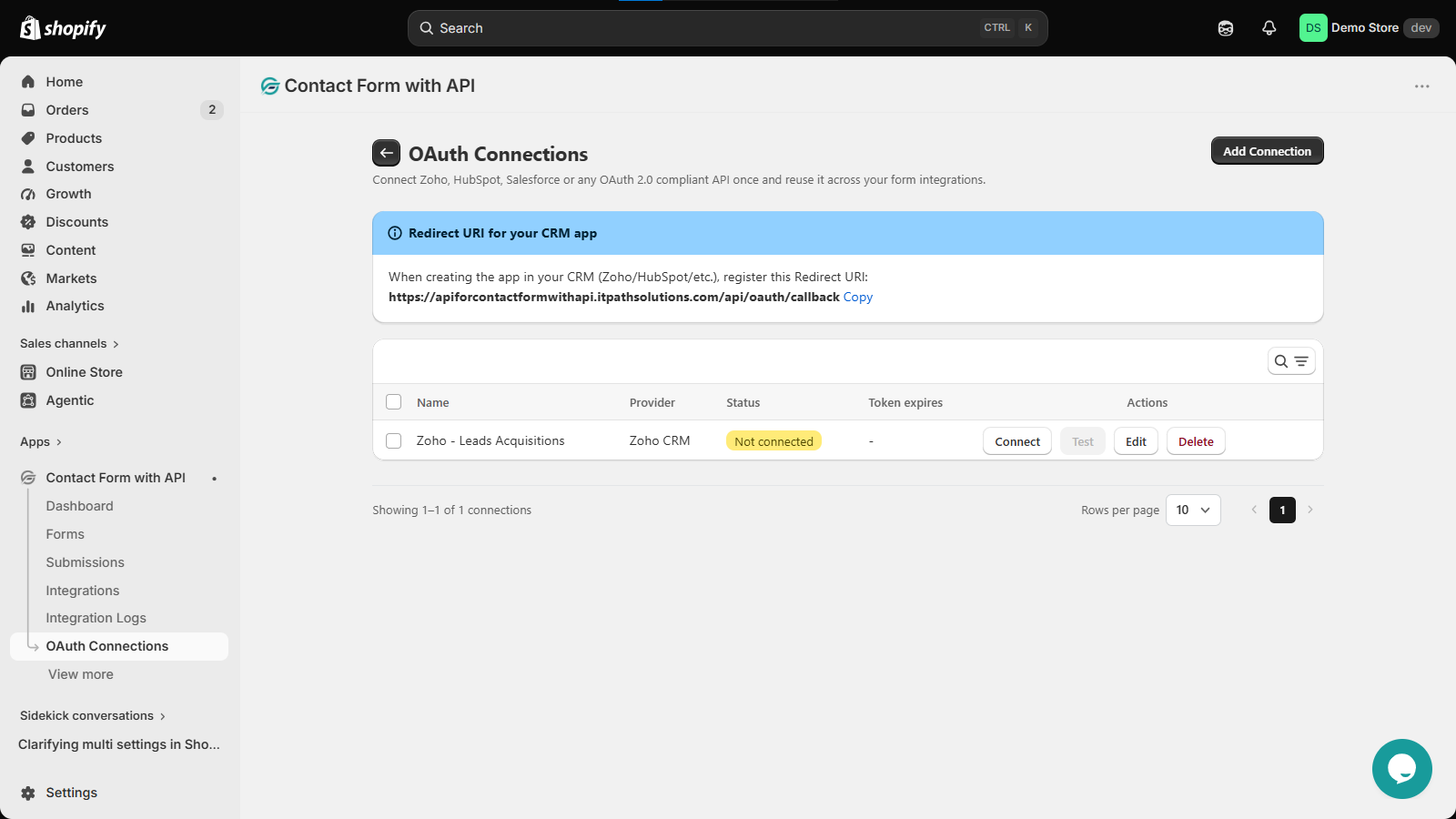
Task: Go to the previous page arrow
Action: coord(1254,510)
